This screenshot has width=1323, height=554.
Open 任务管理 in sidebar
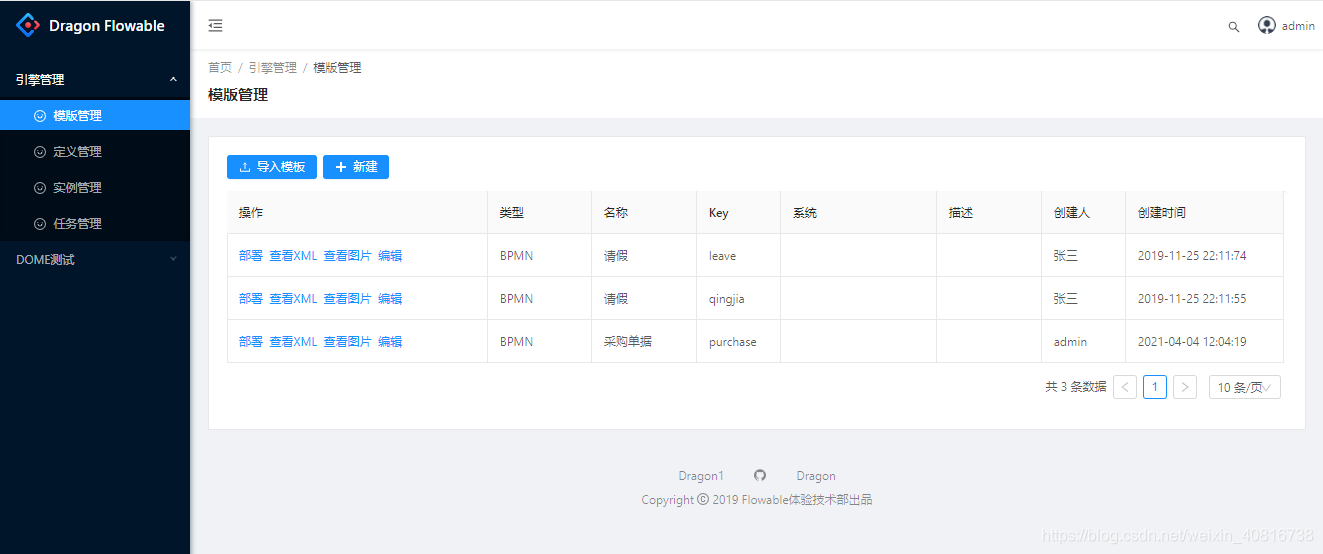click(x=95, y=224)
